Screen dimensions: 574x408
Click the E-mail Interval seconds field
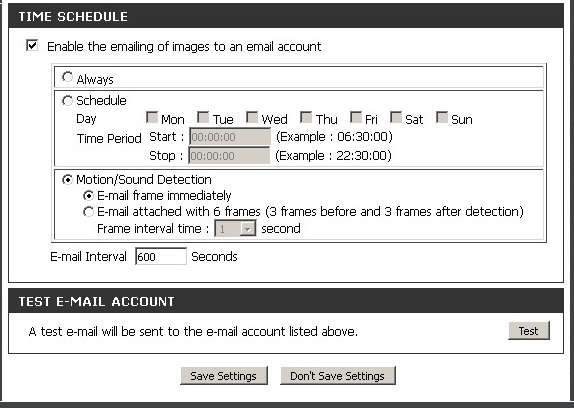(161, 256)
